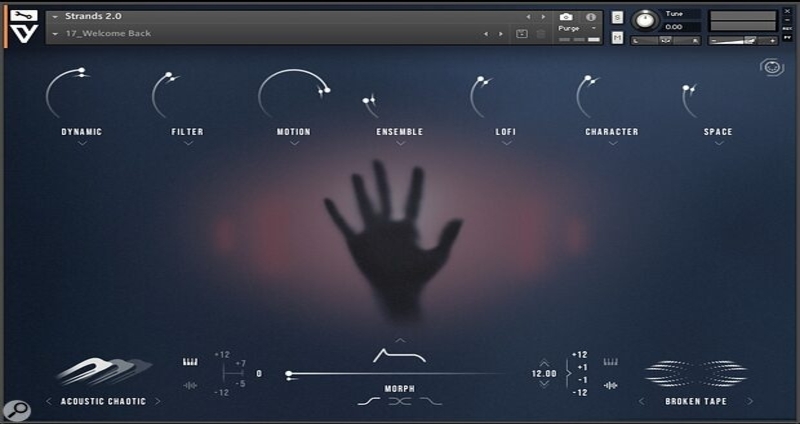Click the Kontakt pan slider
The image size is (800, 424).
(666, 41)
